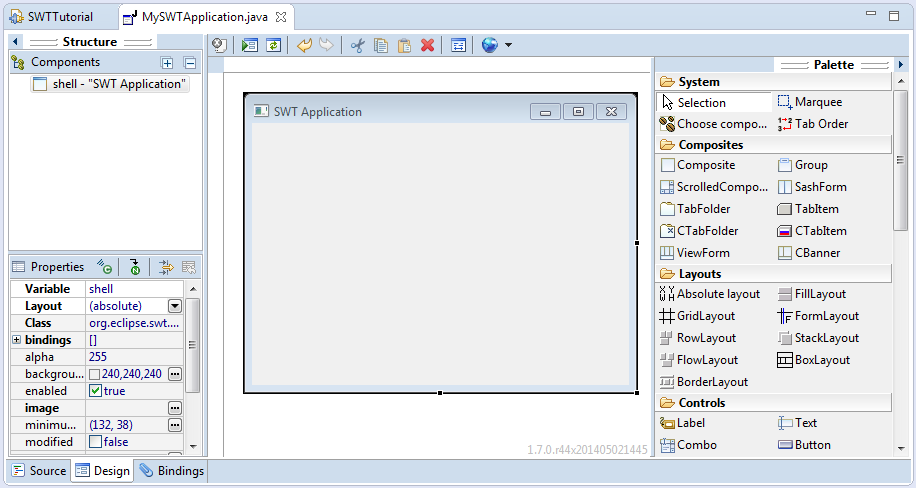916x488 pixels.
Task: Click the red Delete X icon
Action: pyautogui.click(x=428, y=45)
